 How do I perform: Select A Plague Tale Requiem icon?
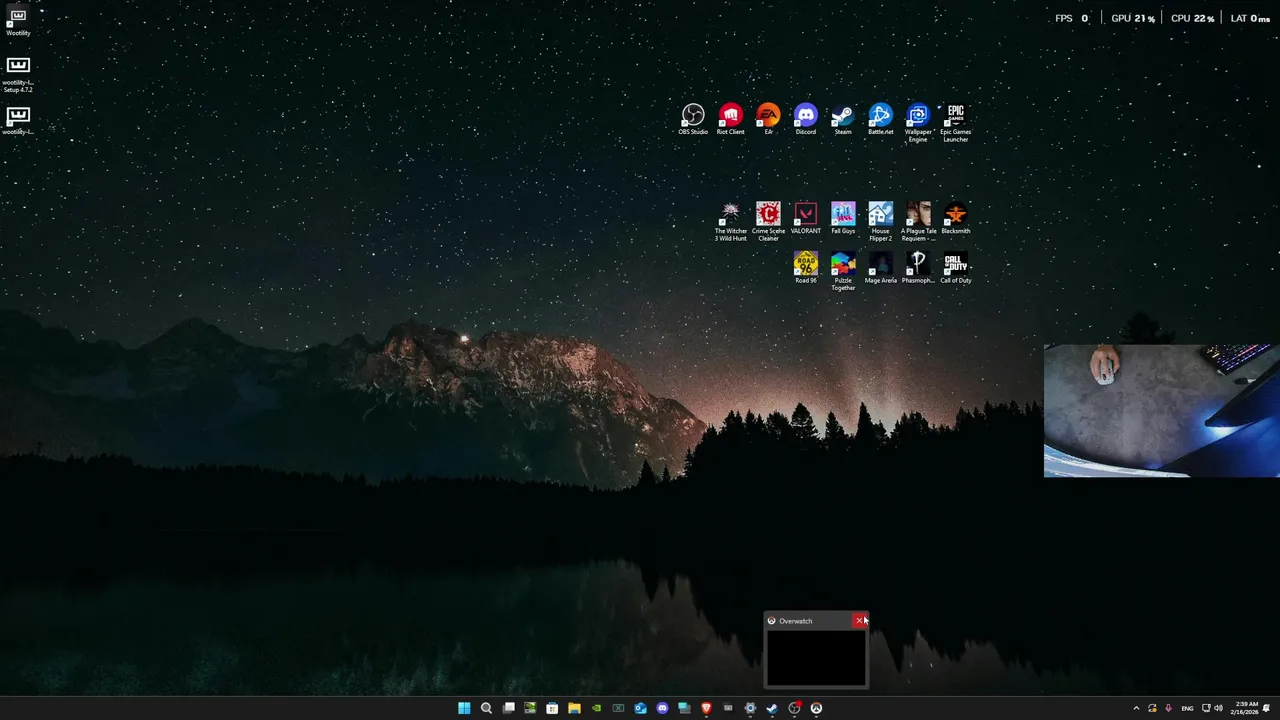click(x=918, y=222)
